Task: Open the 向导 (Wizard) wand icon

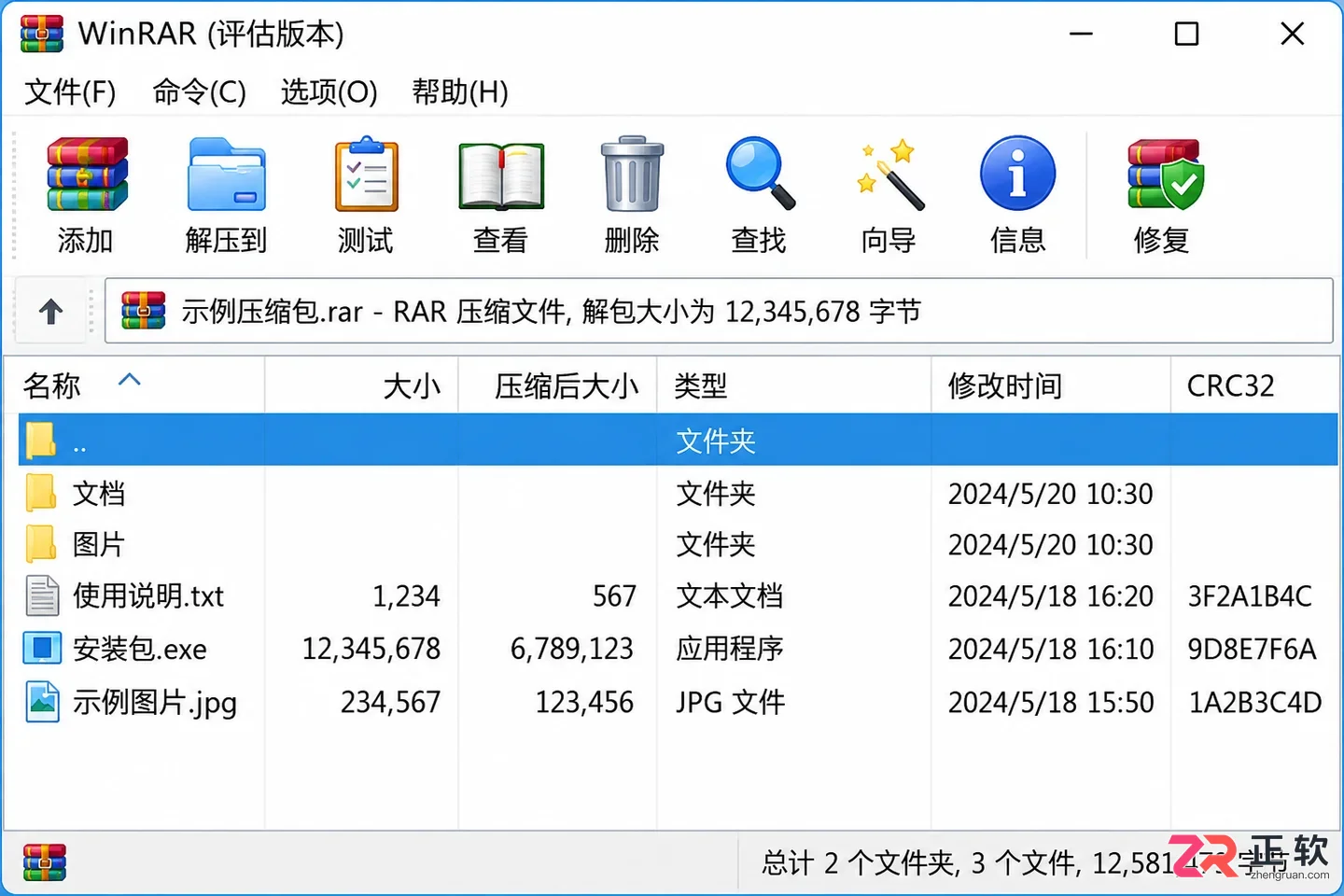Action: click(890, 175)
